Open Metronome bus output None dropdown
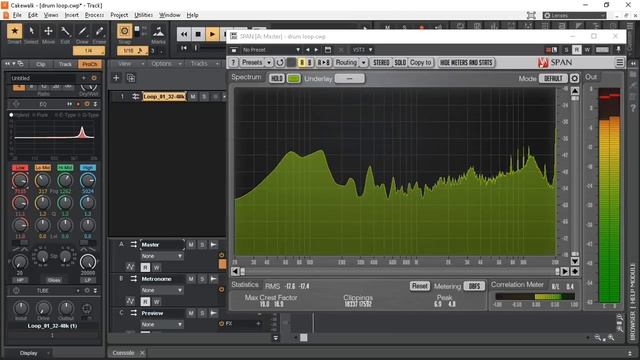Viewport: 640px width, 360px height. [162, 290]
